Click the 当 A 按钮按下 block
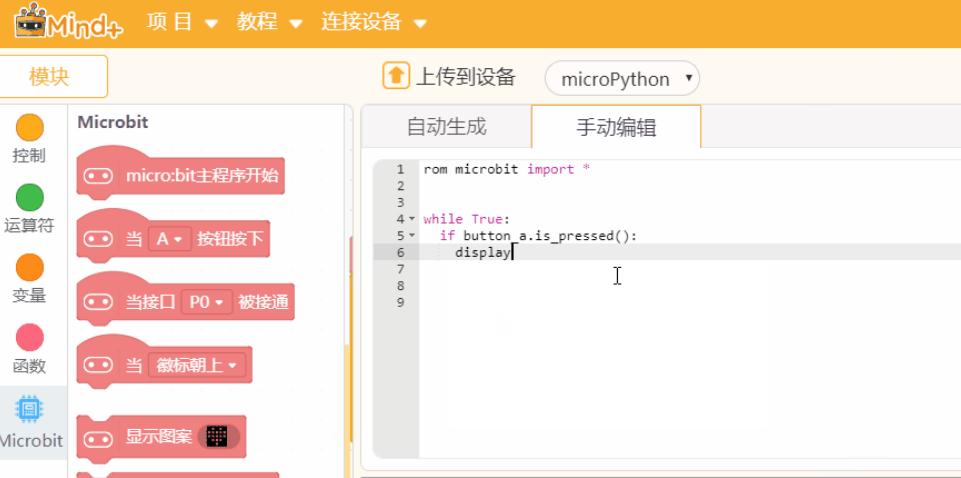 point(173,238)
